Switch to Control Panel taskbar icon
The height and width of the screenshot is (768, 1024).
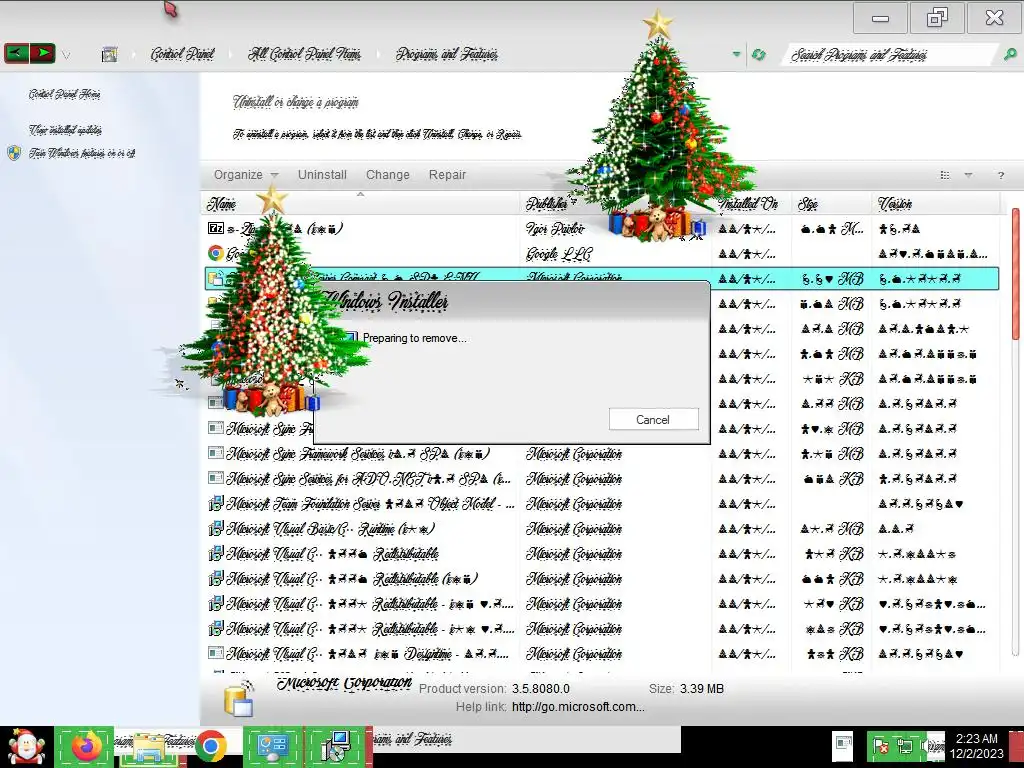tap(273, 746)
